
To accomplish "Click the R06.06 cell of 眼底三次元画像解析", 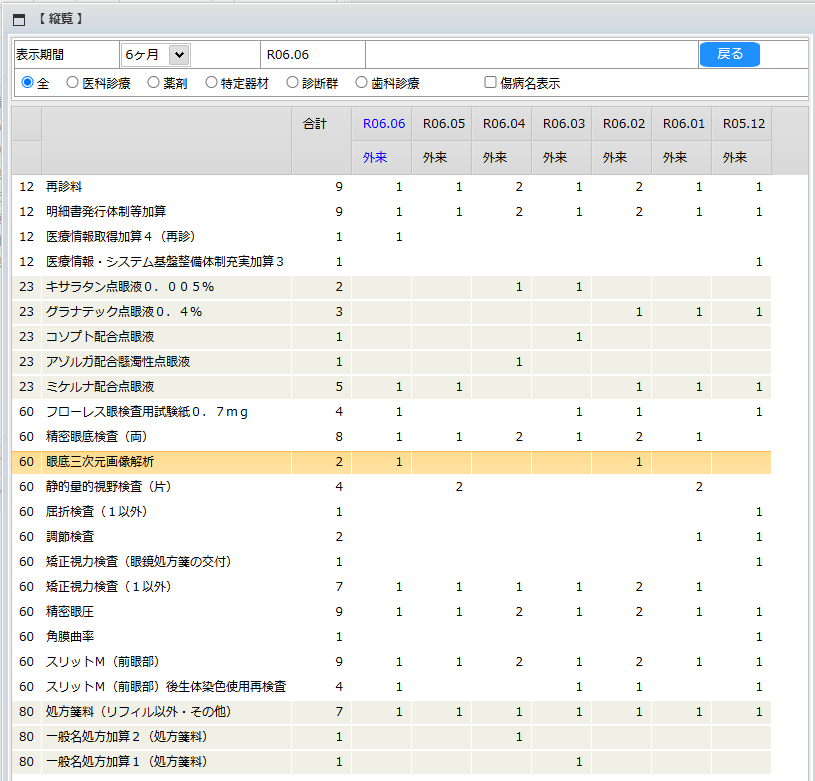I will pos(382,462).
